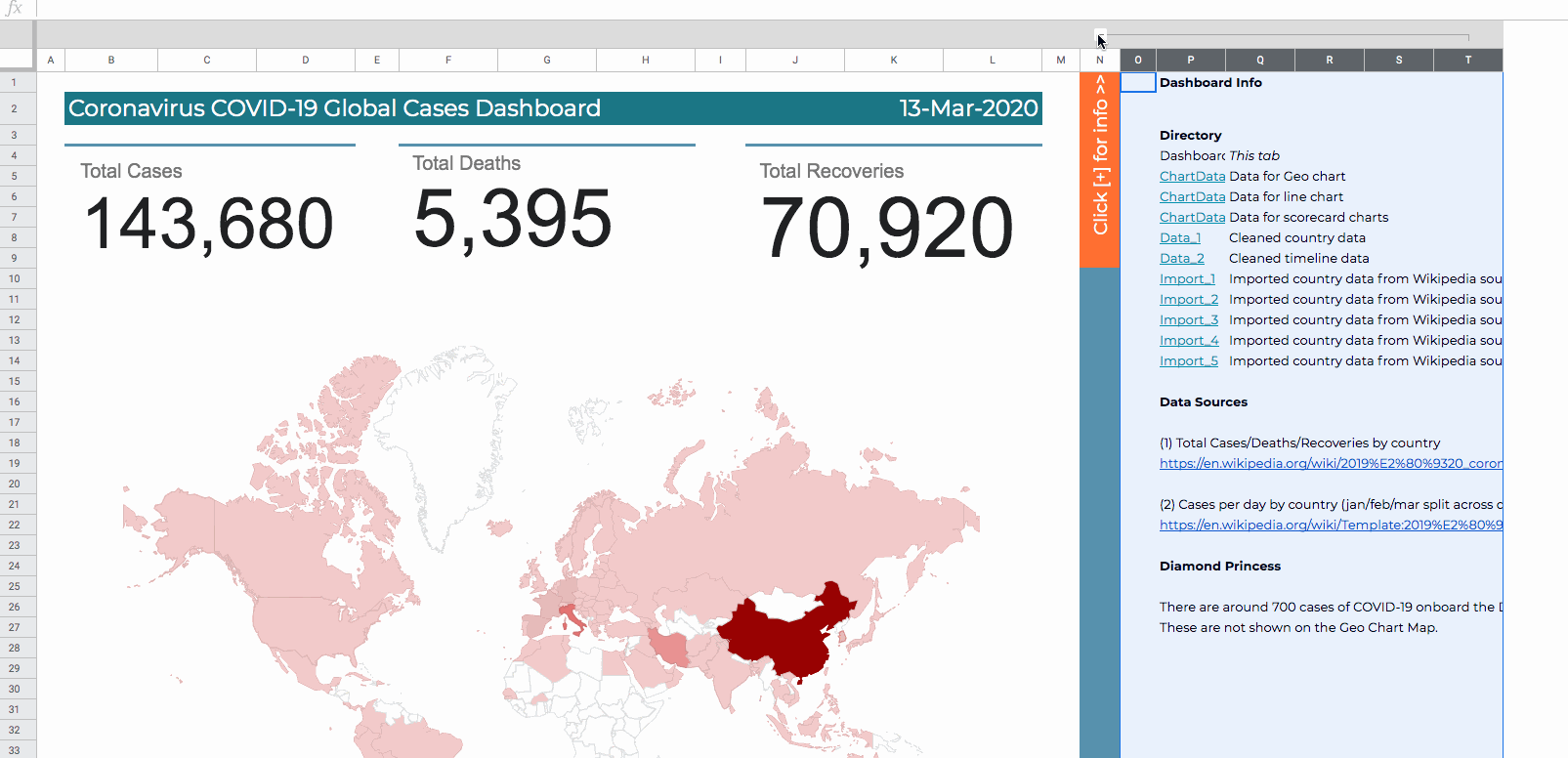The width and height of the screenshot is (1568, 758).
Task: Open the ChartData link for scorecard charts
Action: 1192,218
